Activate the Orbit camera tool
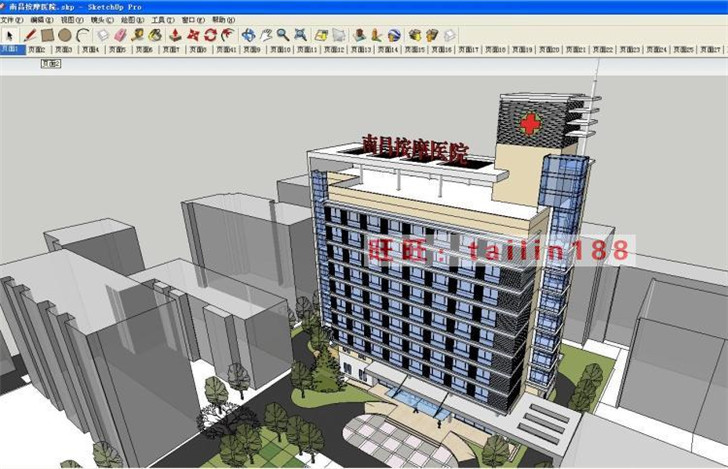 [248, 35]
